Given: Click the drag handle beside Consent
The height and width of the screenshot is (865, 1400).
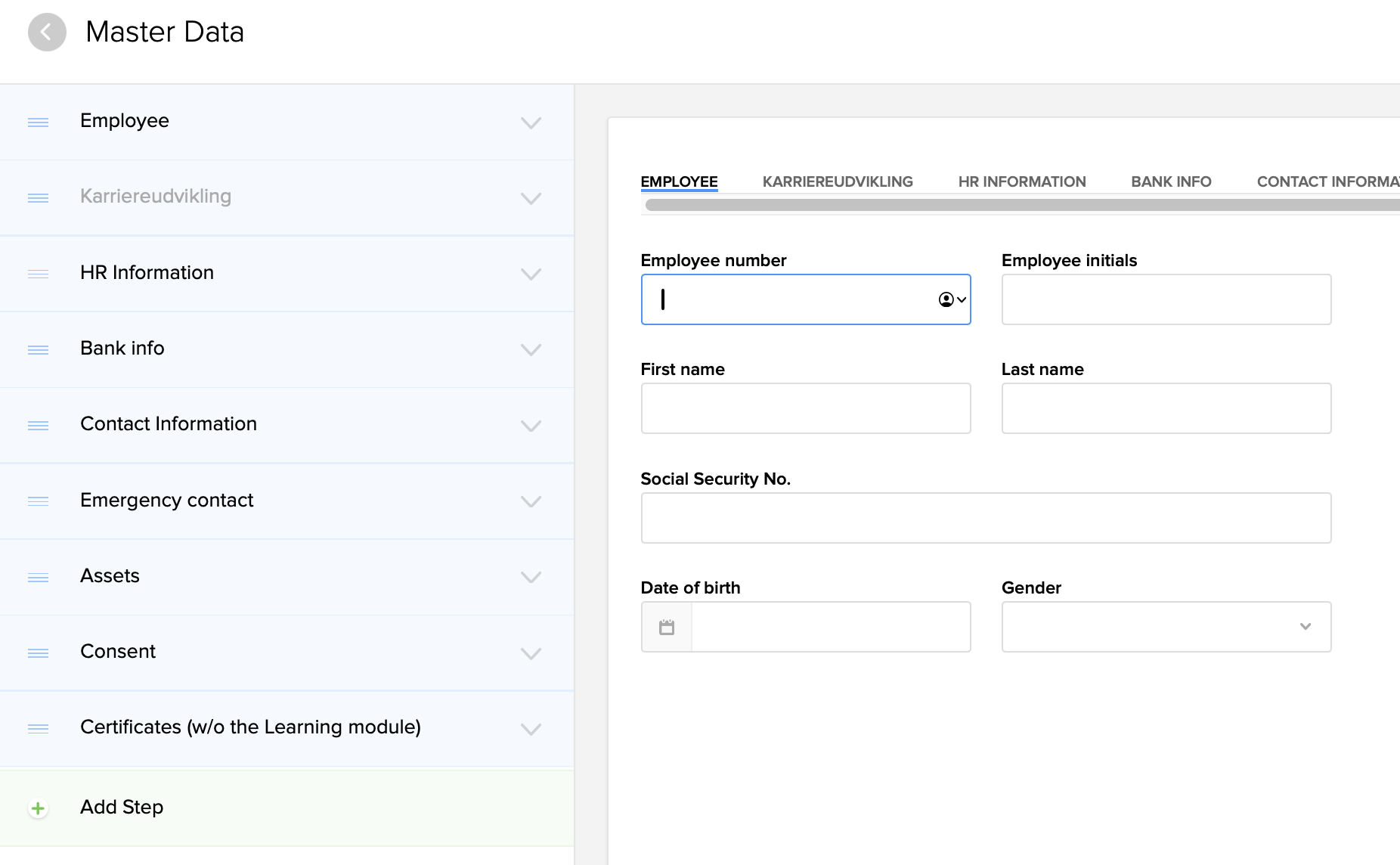Looking at the screenshot, I should [x=38, y=653].
